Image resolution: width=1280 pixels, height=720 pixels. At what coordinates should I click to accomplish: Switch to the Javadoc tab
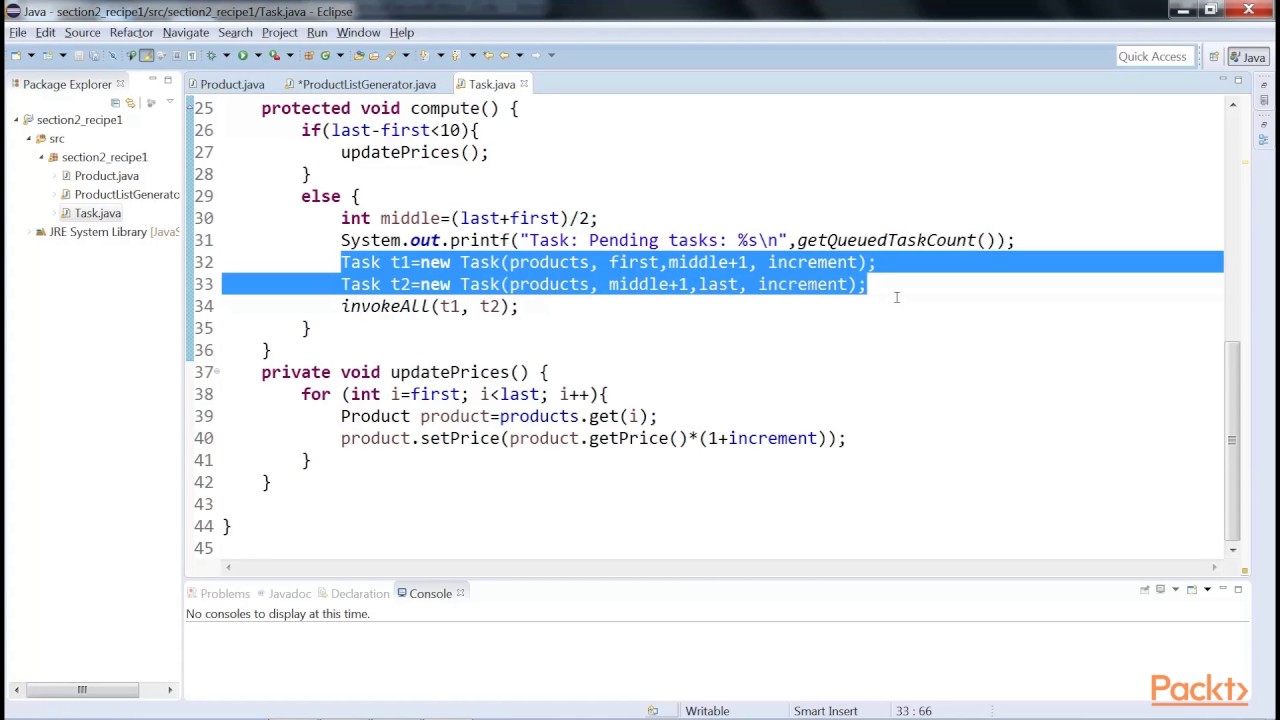click(x=283, y=594)
